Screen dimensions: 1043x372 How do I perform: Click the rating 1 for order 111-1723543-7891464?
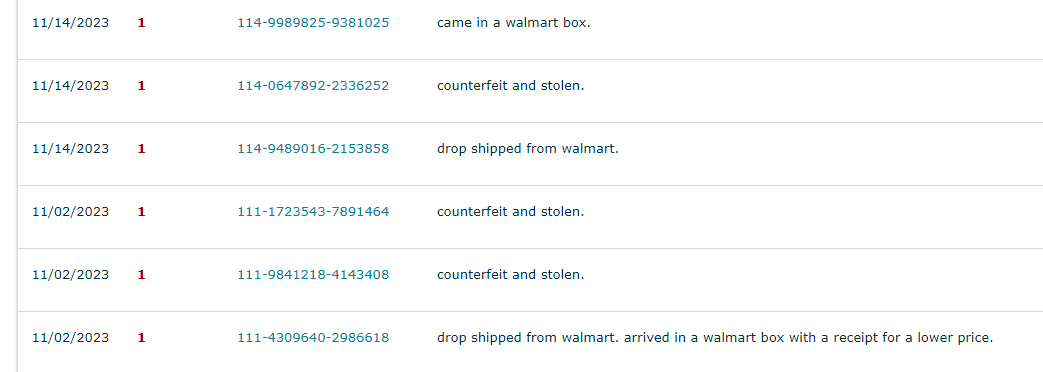141,212
